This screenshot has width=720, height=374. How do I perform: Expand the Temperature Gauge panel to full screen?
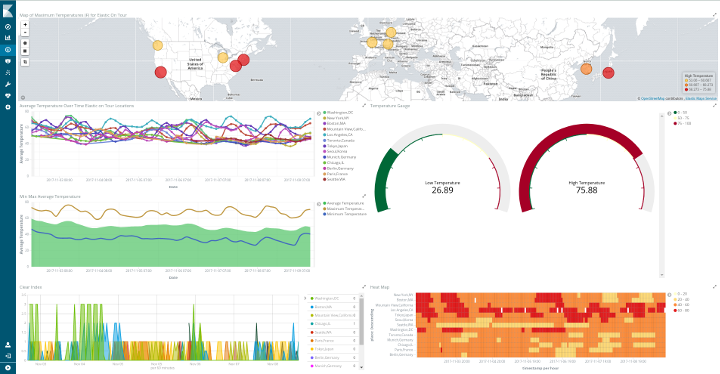(714, 106)
